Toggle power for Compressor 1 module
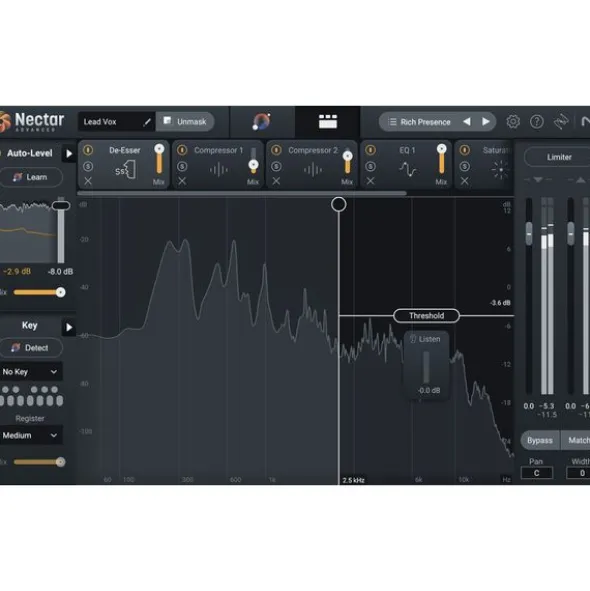 pyautogui.click(x=182, y=150)
